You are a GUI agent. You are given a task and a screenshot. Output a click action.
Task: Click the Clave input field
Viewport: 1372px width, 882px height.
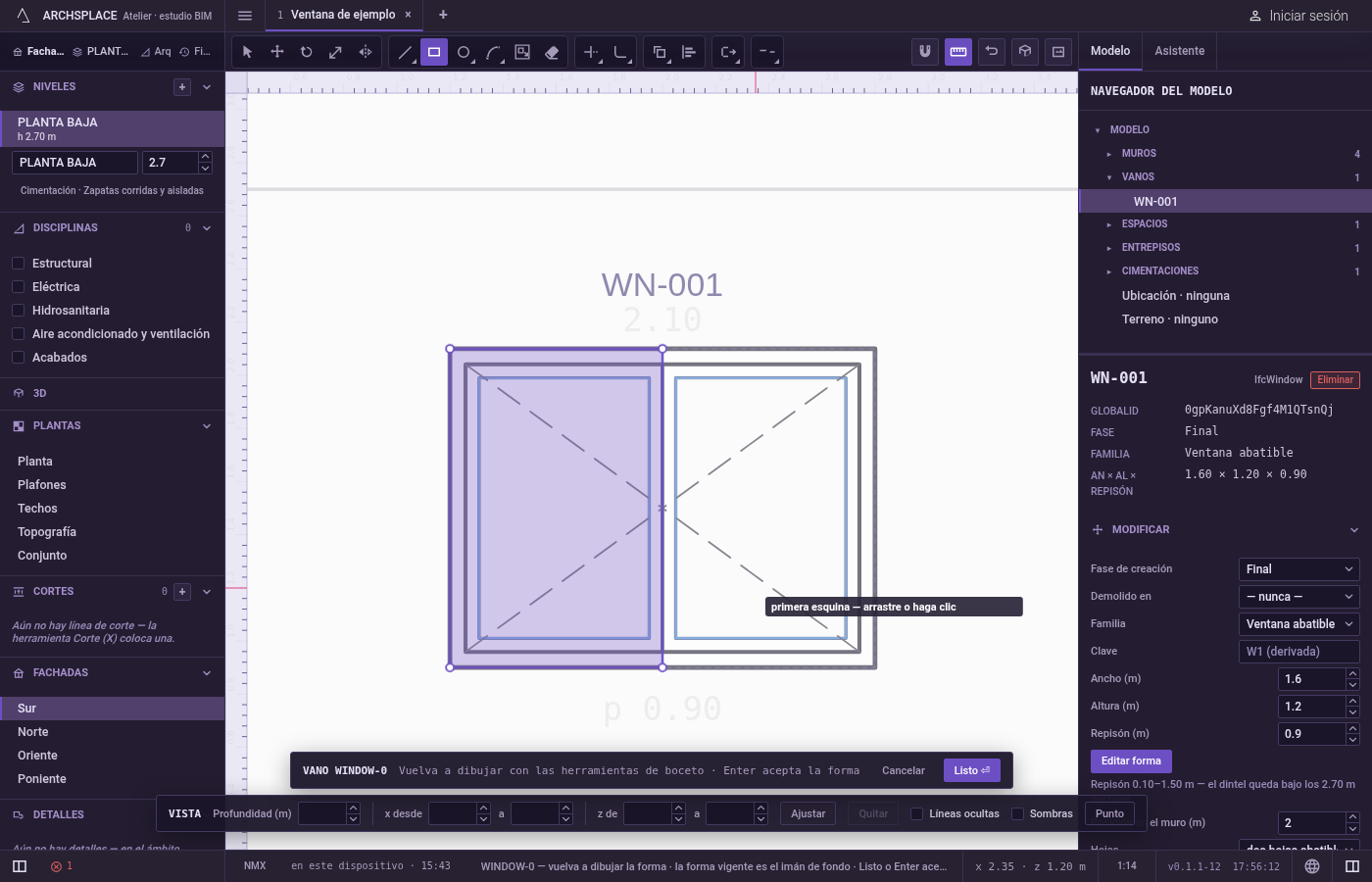[x=1299, y=652]
